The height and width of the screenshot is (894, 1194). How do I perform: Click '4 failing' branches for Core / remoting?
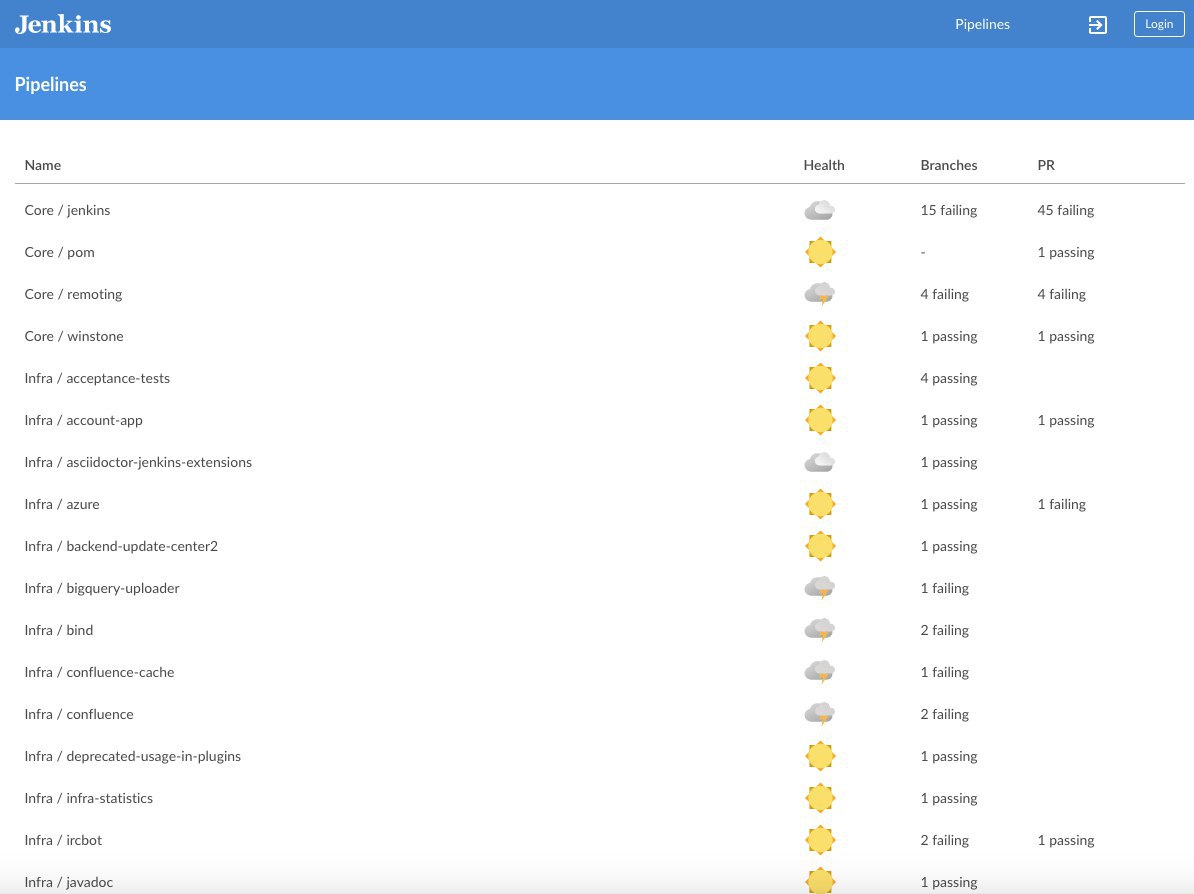(944, 294)
